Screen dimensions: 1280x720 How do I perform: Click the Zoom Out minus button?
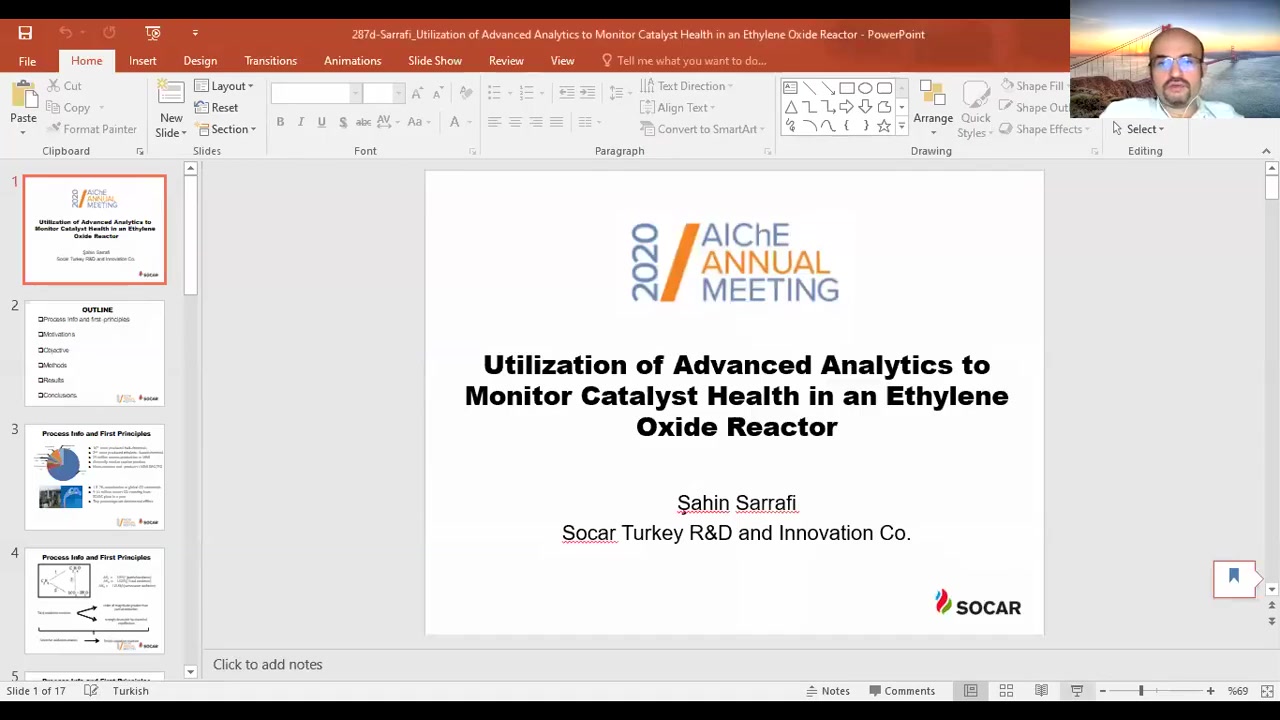click(x=1103, y=691)
